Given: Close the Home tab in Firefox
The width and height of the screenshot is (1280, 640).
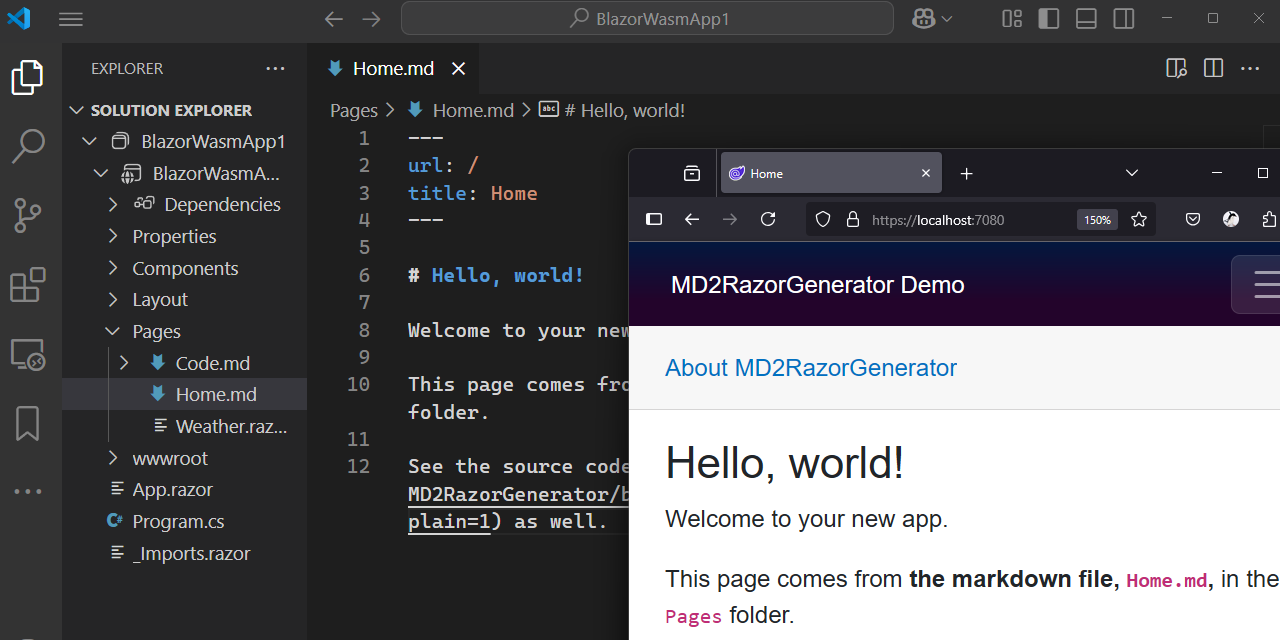Looking at the screenshot, I should (x=926, y=174).
